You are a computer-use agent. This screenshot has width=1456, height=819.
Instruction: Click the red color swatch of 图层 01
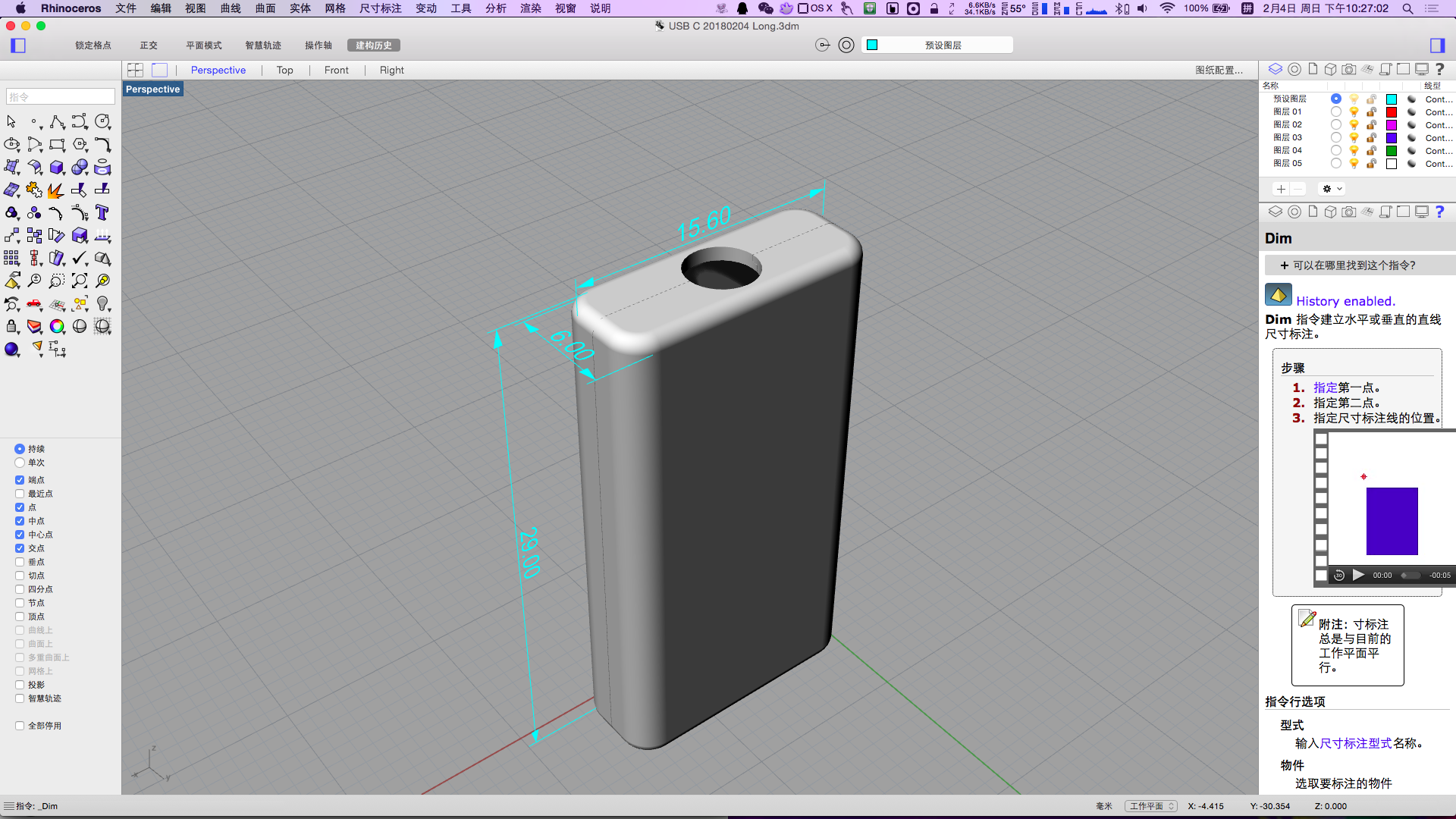click(1392, 112)
